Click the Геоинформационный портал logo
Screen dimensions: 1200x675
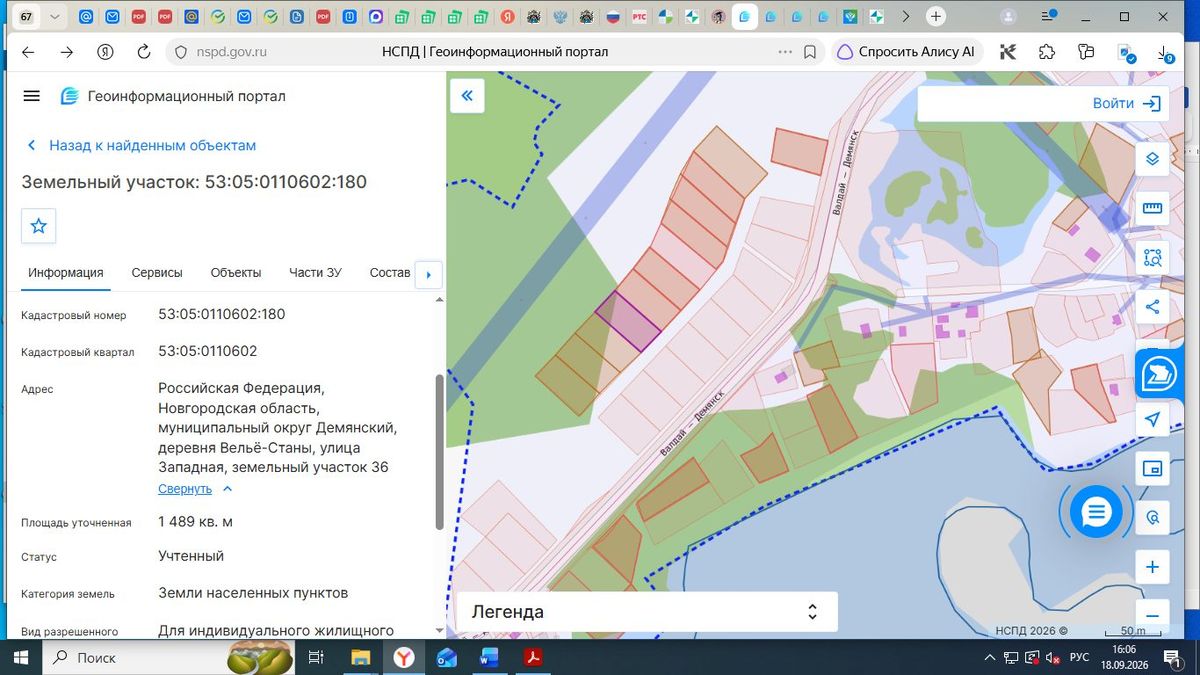click(x=173, y=96)
